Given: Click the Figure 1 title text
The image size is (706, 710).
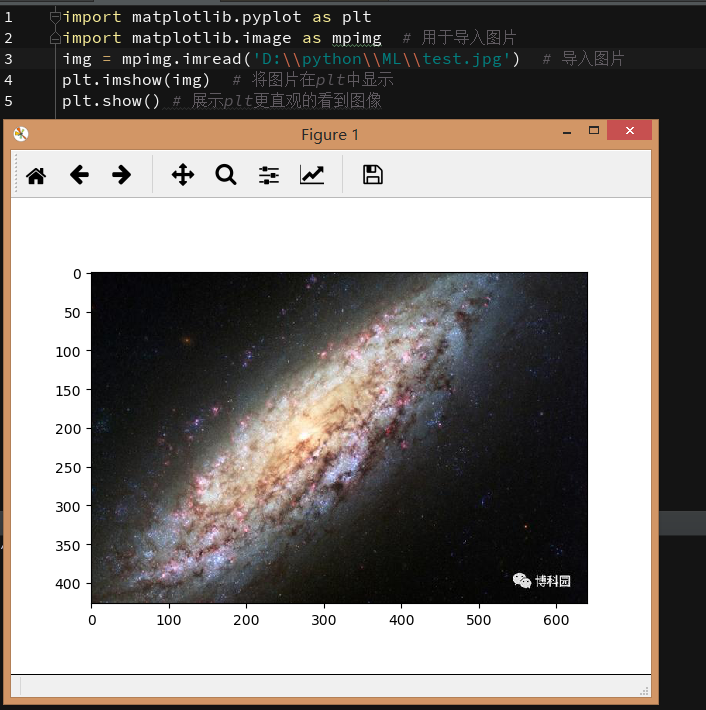Looking at the screenshot, I should (x=330, y=135).
